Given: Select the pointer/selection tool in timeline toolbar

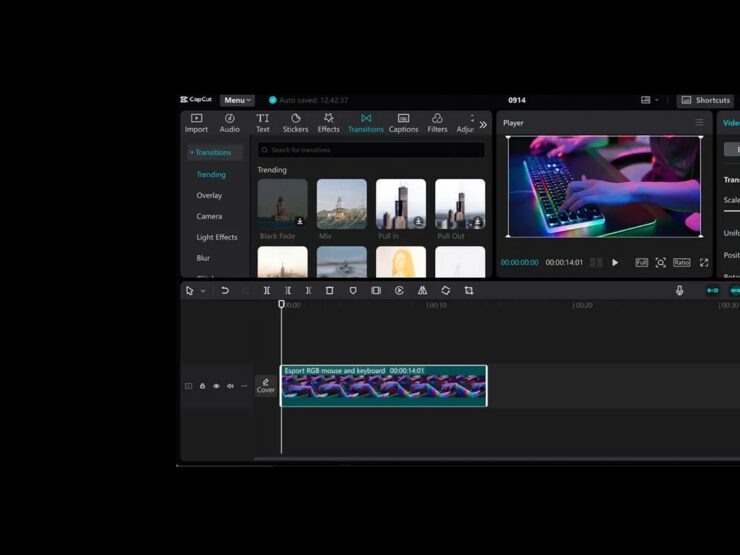Looking at the screenshot, I should click(190, 291).
